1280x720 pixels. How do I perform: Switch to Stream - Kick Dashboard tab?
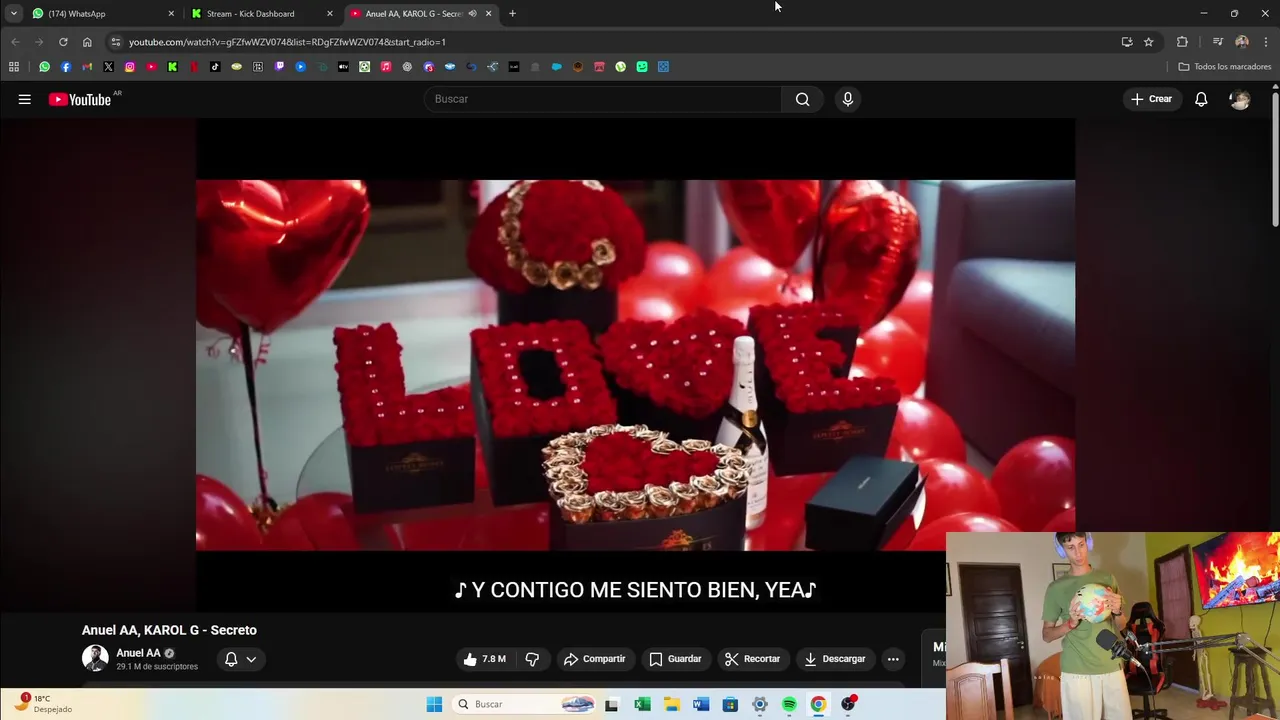[262, 13]
